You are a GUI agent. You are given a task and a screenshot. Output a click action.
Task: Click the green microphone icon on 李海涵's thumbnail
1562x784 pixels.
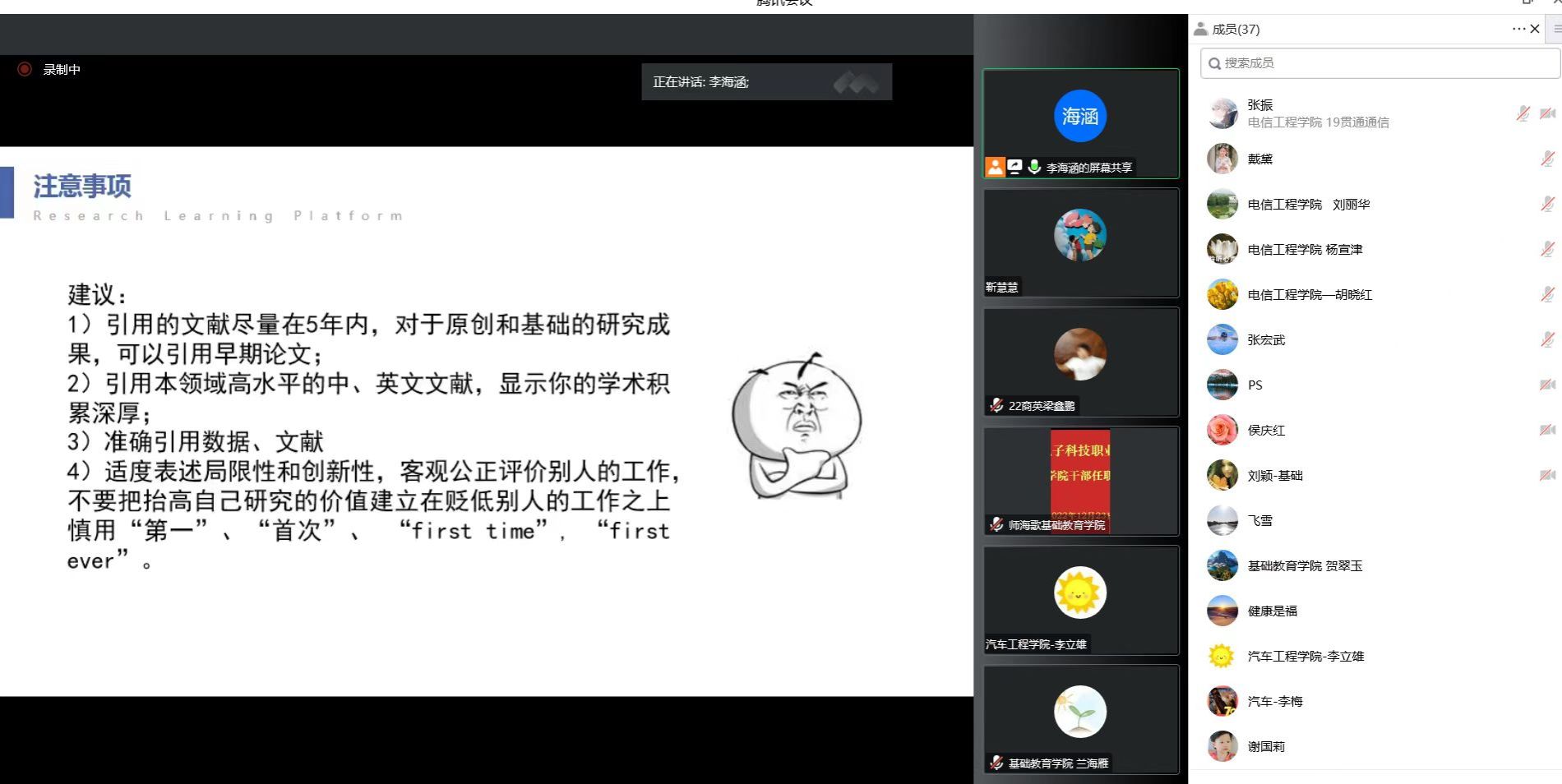[x=1034, y=167]
